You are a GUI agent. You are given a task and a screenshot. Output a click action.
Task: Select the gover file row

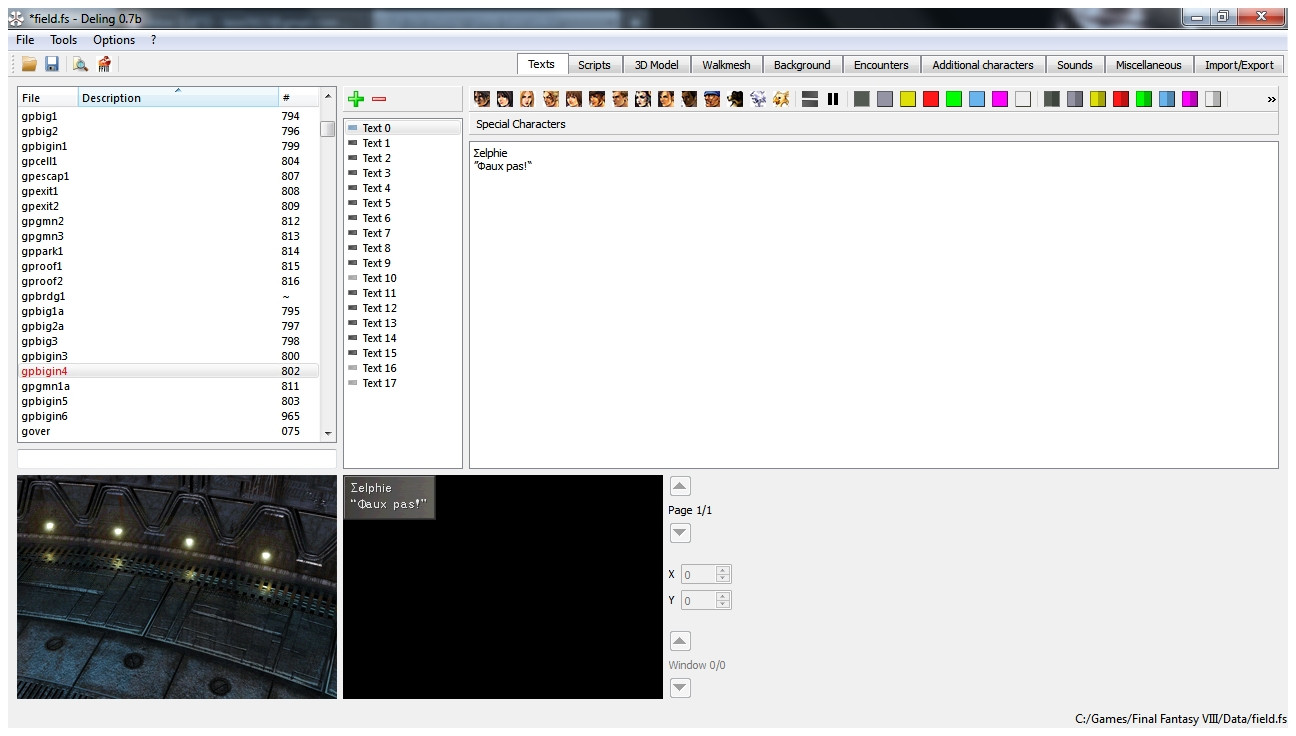pos(168,431)
